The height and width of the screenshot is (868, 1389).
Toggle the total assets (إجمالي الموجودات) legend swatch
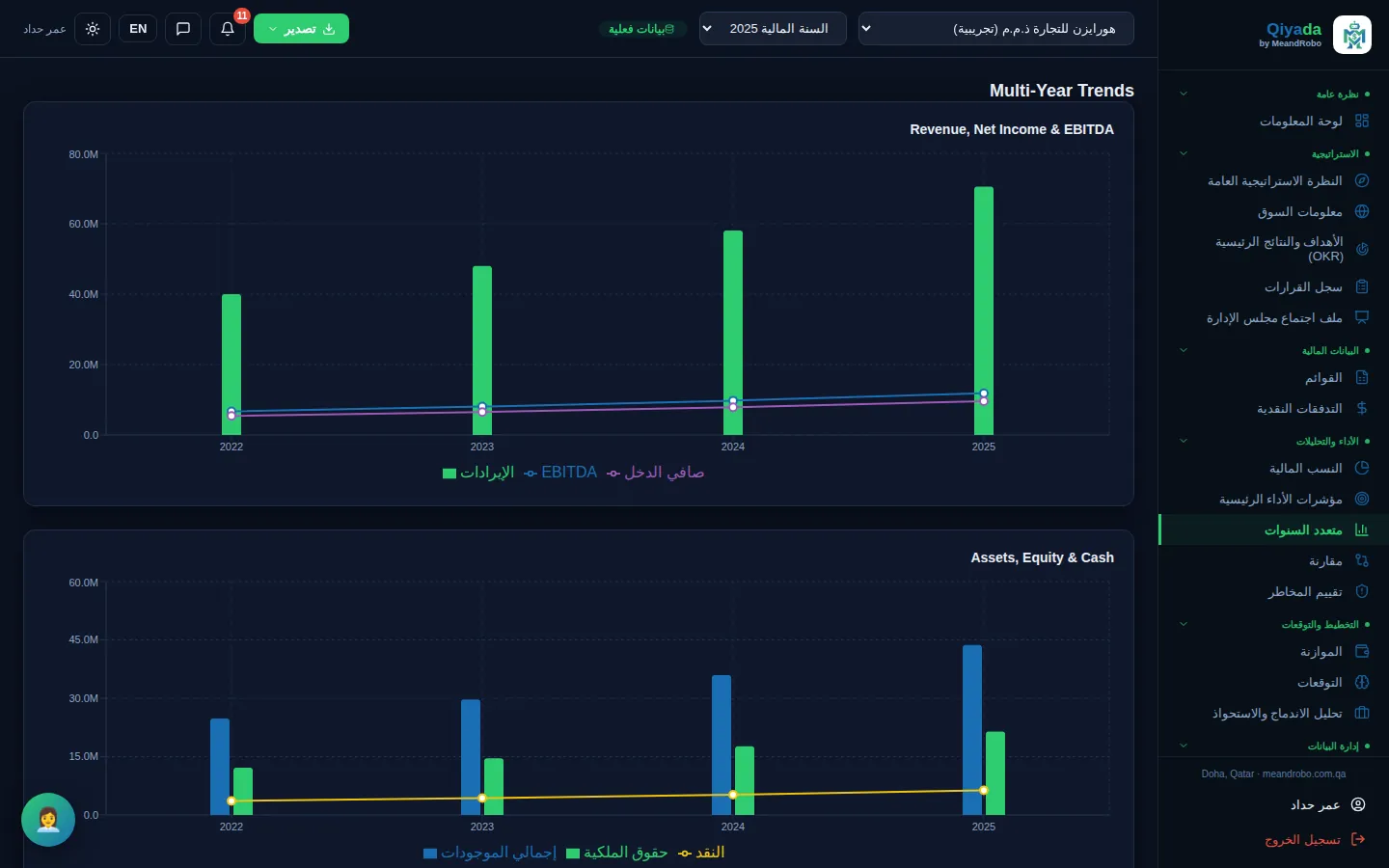430,853
